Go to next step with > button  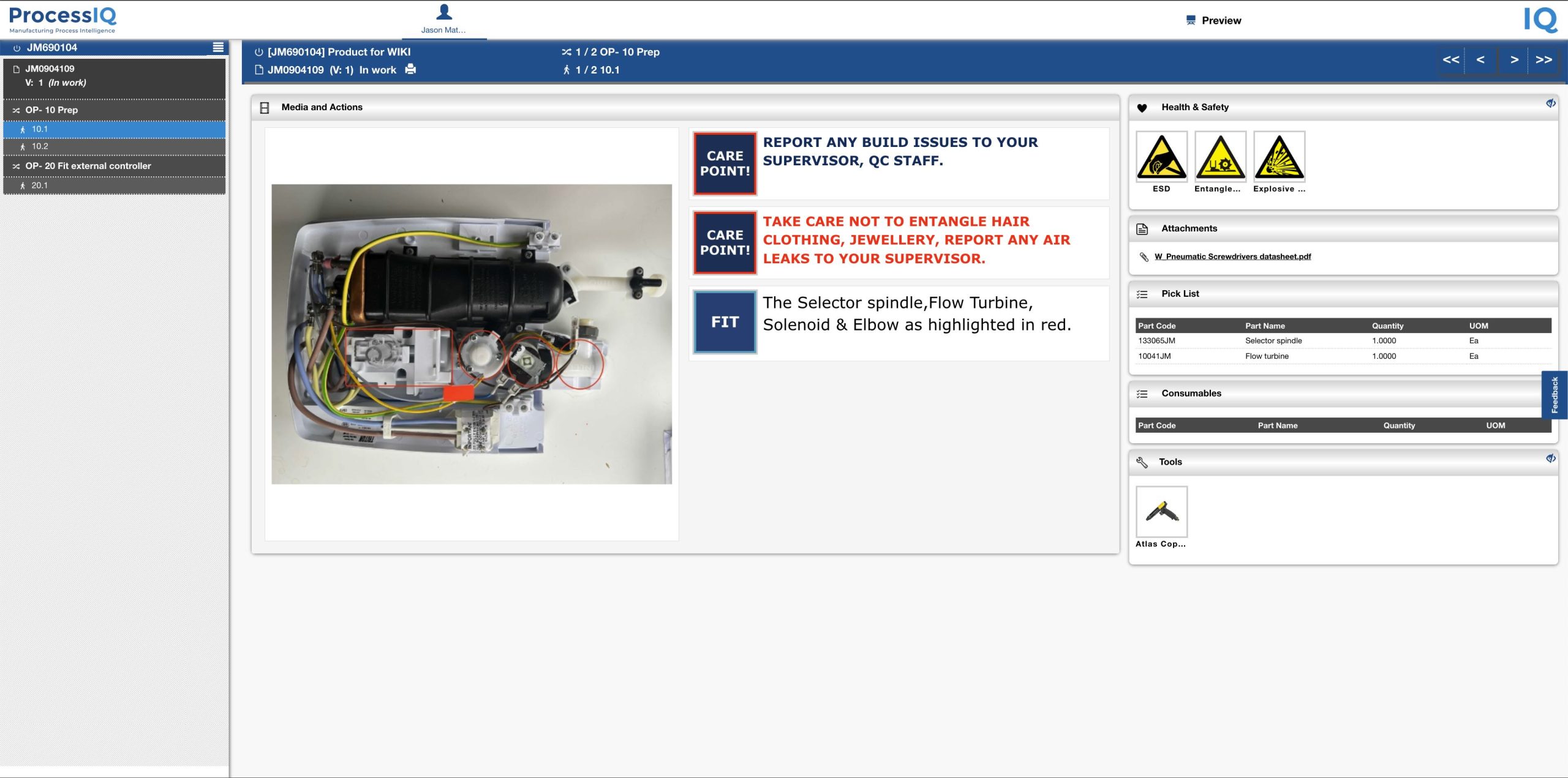(x=1513, y=60)
